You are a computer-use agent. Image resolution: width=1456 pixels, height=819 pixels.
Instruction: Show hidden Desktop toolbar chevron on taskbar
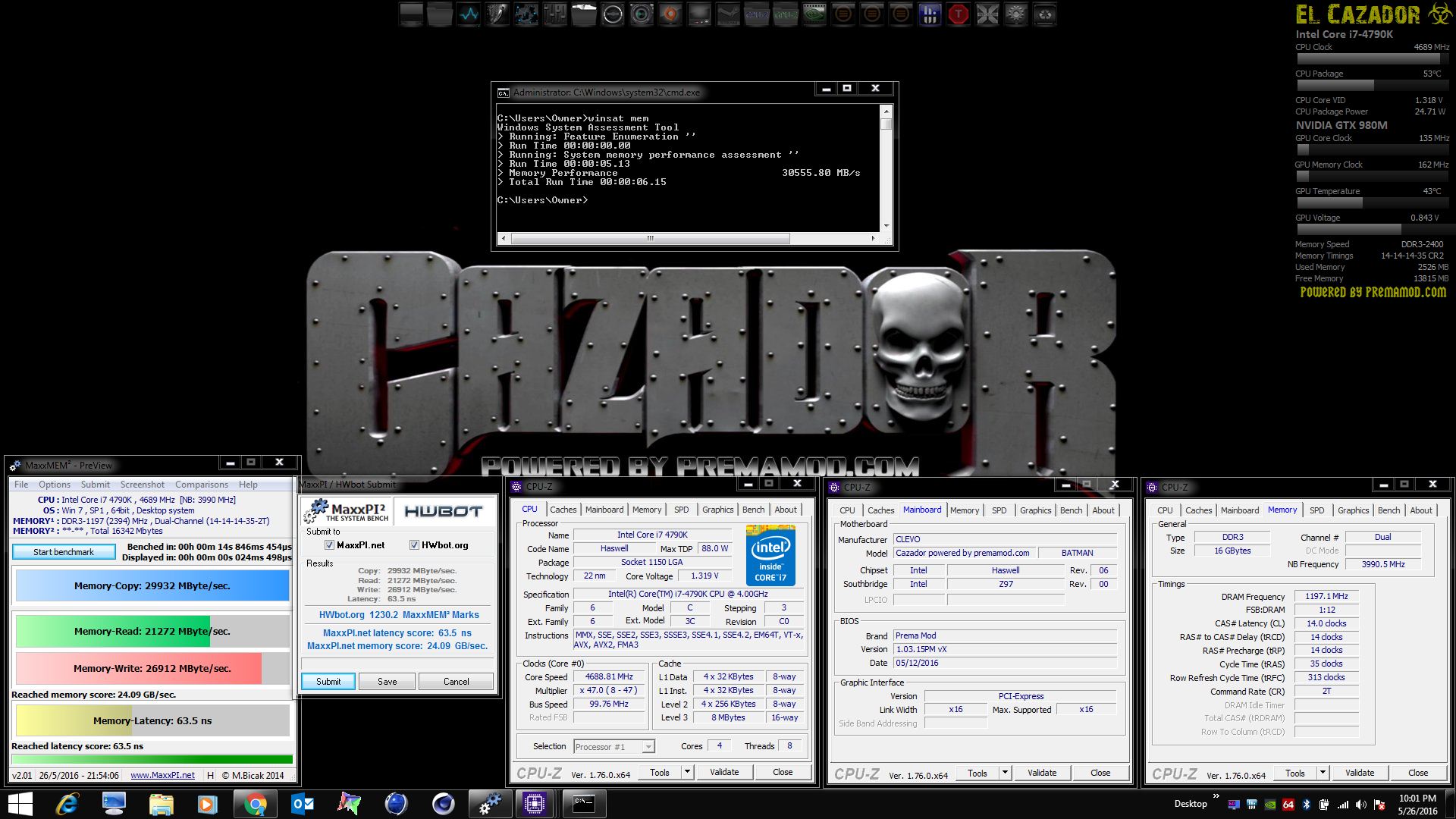1216,797
